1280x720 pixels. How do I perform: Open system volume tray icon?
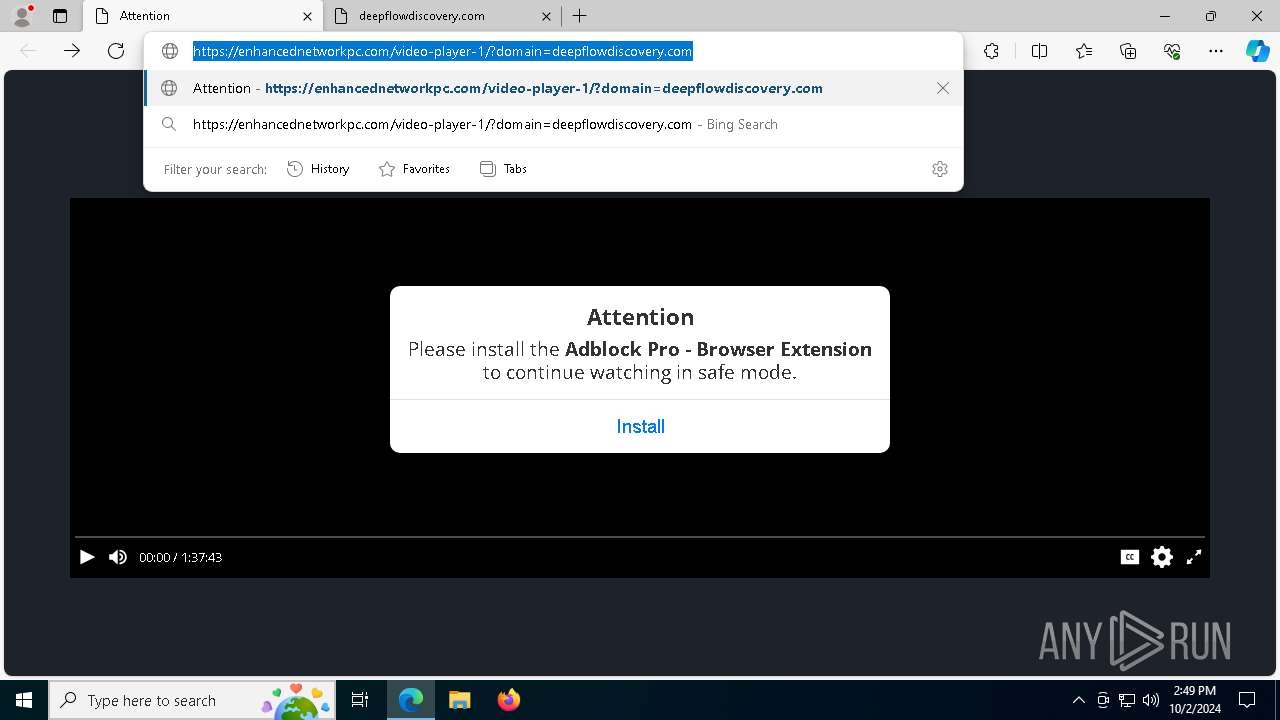coord(1150,700)
